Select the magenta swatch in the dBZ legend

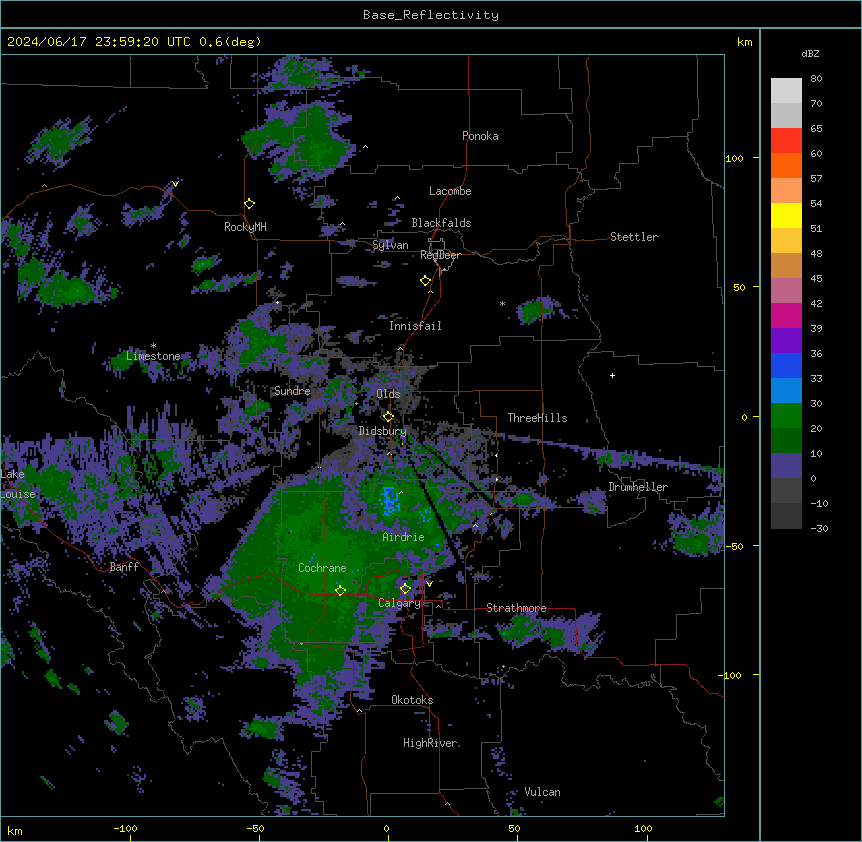[x=786, y=315]
